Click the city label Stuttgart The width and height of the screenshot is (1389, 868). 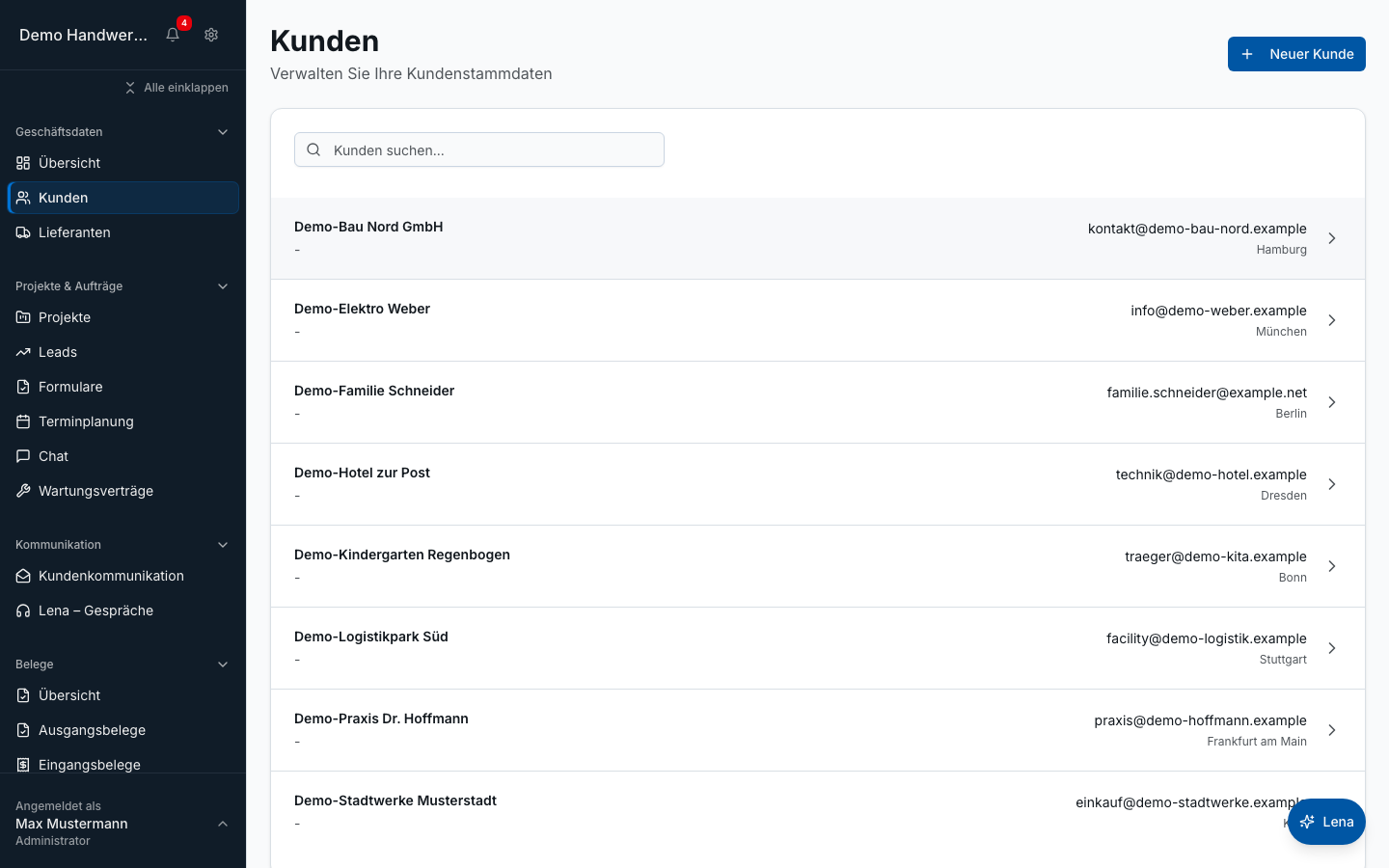(x=1283, y=660)
